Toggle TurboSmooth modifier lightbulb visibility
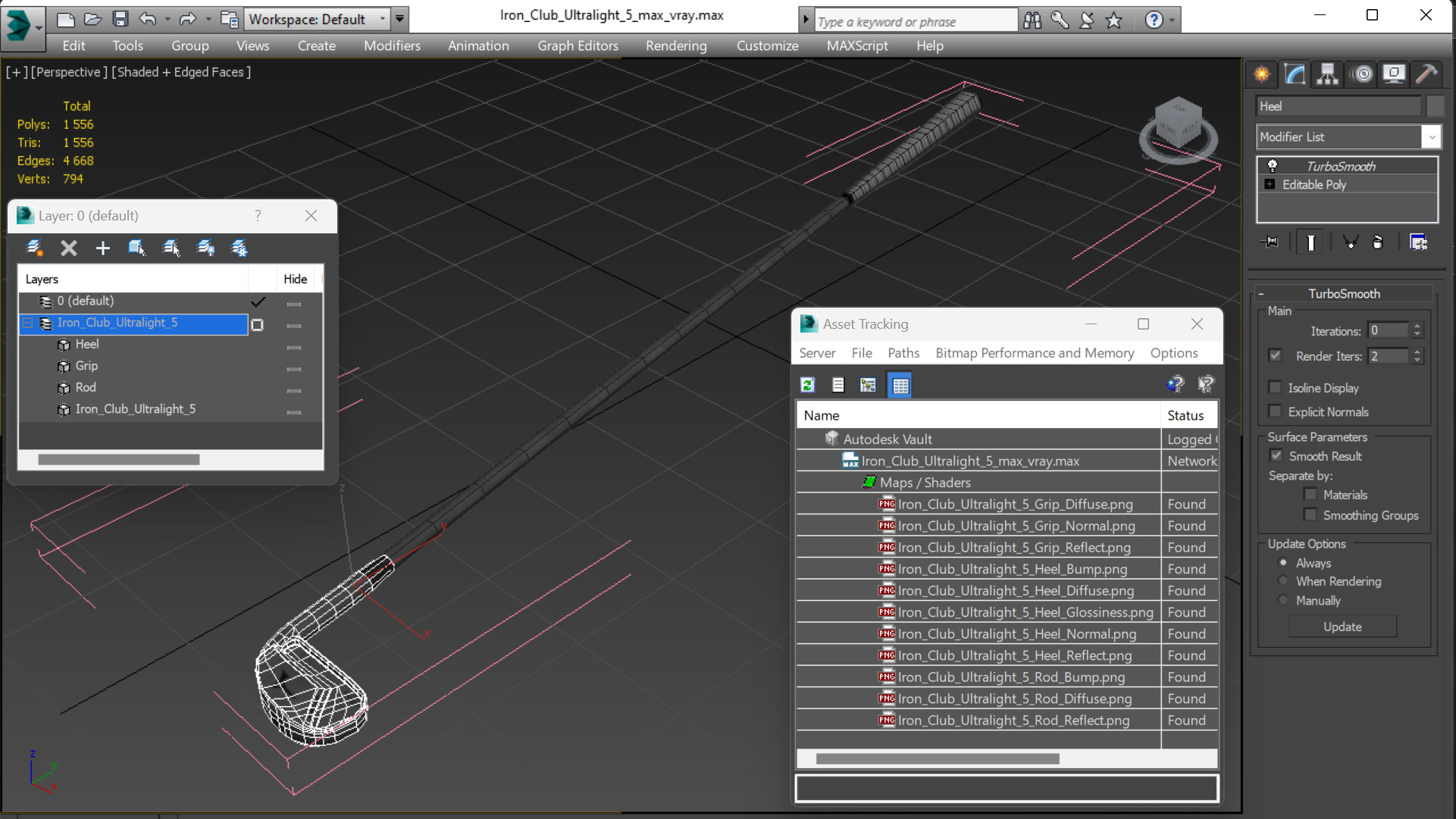This screenshot has height=819, width=1456. (x=1273, y=166)
